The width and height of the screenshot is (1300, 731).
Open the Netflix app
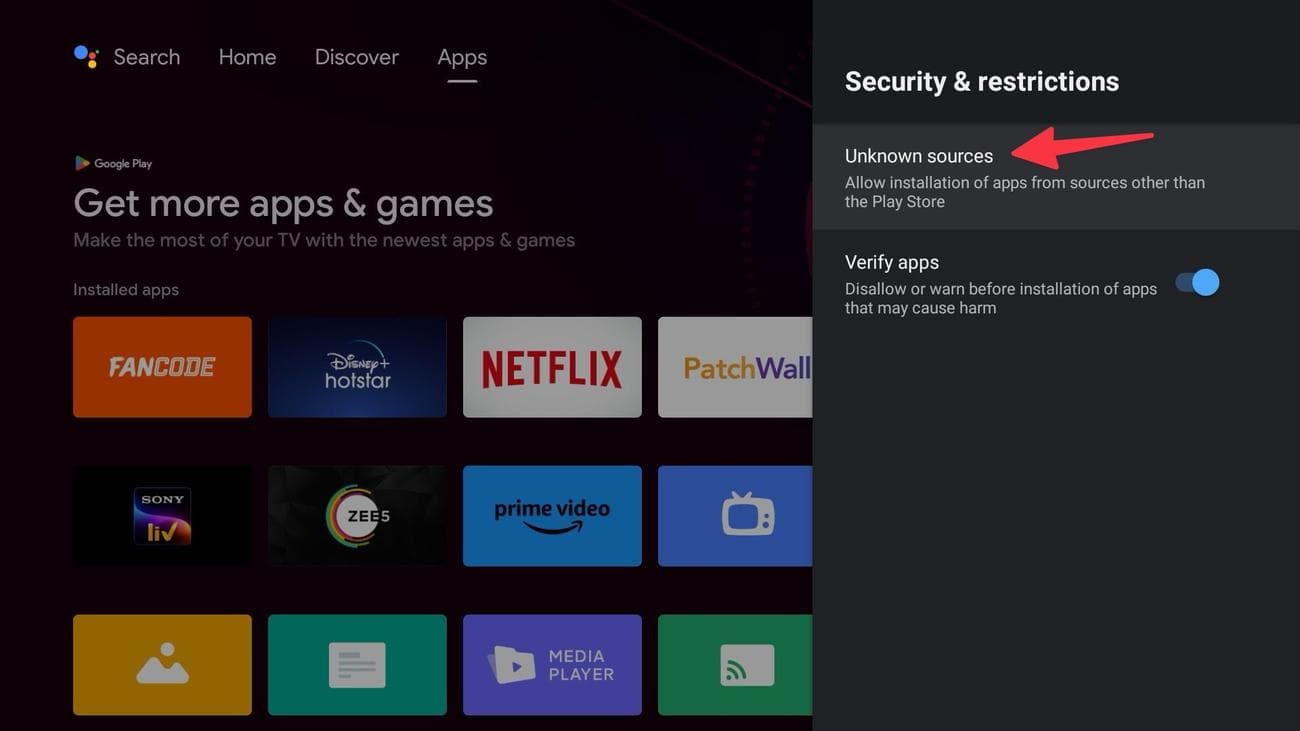click(x=551, y=366)
